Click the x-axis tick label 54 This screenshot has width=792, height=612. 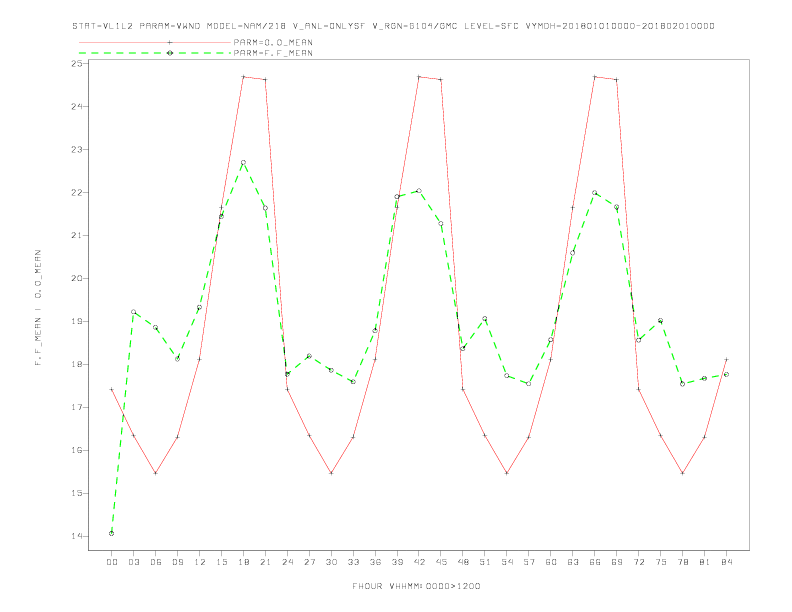(x=507, y=562)
